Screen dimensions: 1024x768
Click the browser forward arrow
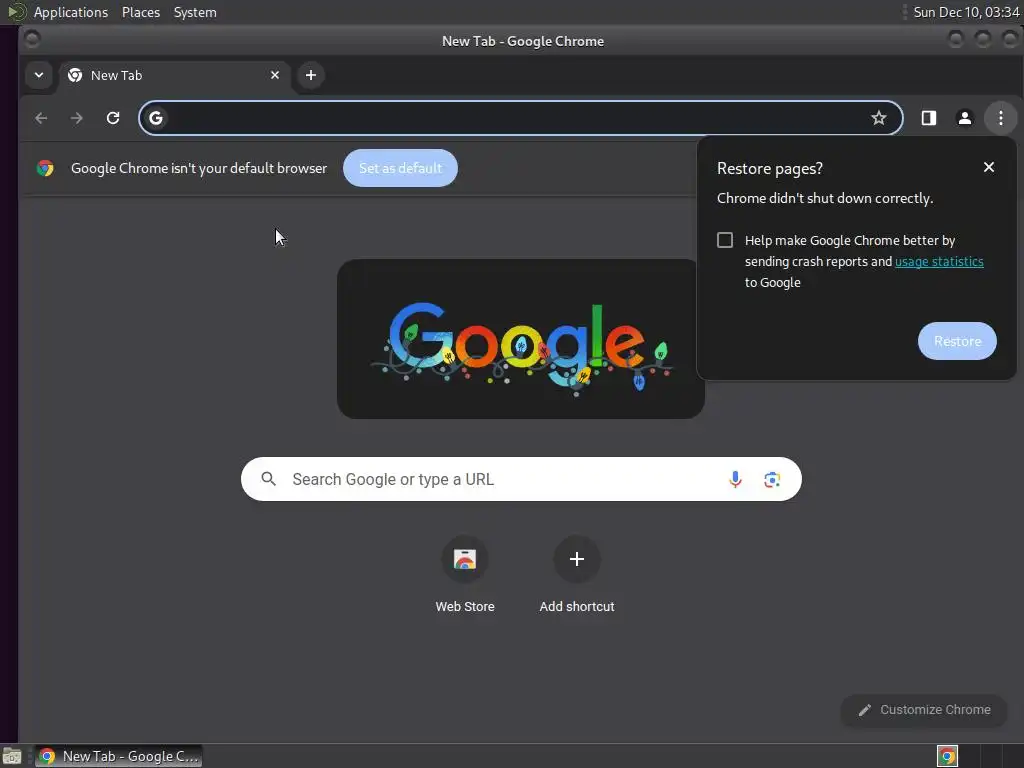click(76, 118)
